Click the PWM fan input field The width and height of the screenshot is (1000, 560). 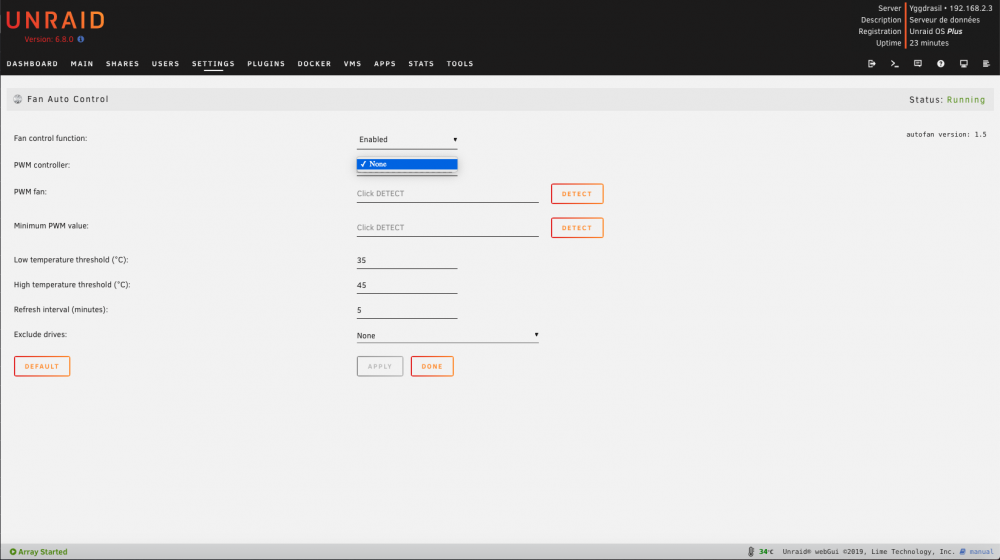point(447,194)
